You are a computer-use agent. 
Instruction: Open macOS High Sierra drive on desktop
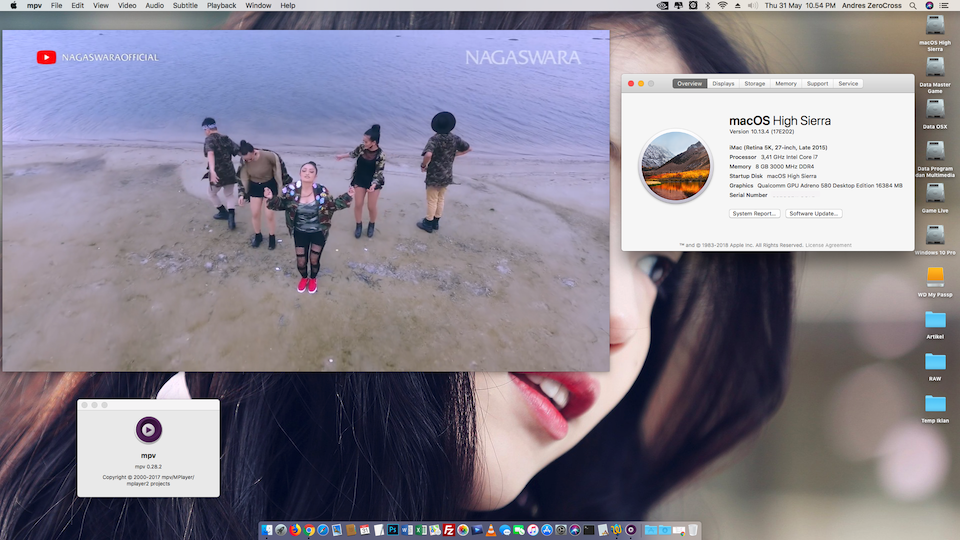[x=935, y=34]
